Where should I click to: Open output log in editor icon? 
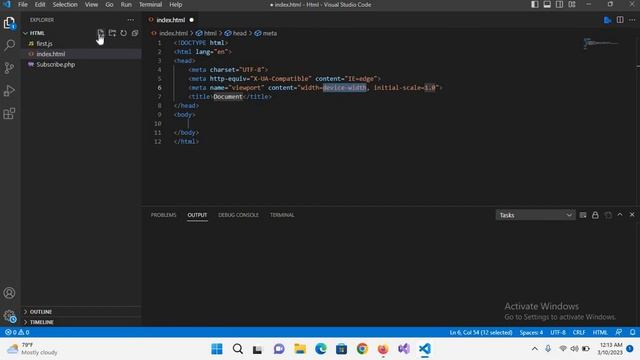[608, 215]
